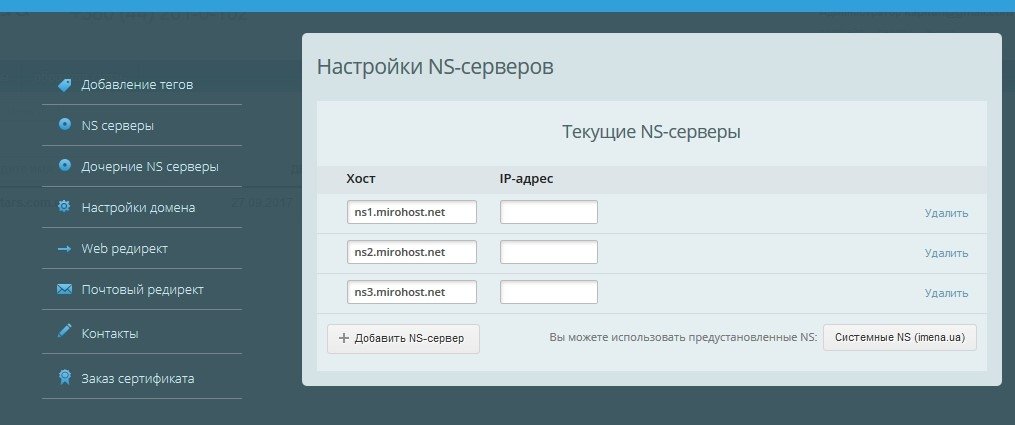The height and width of the screenshot is (425, 1015).
Task: Open the Настройки домена menu item
Action: 138,207
